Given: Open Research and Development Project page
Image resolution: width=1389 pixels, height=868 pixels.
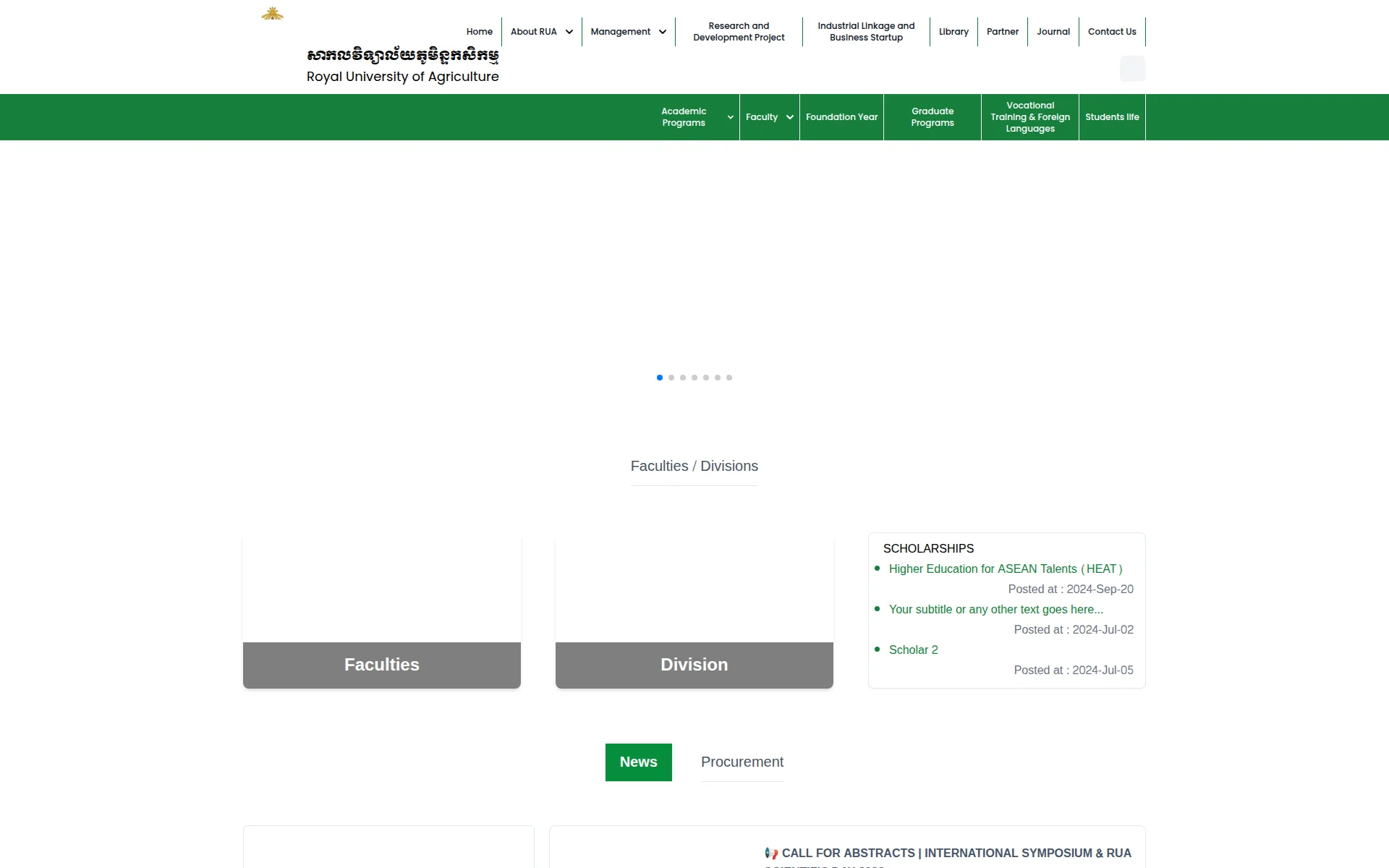Looking at the screenshot, I should click(739, 32).
